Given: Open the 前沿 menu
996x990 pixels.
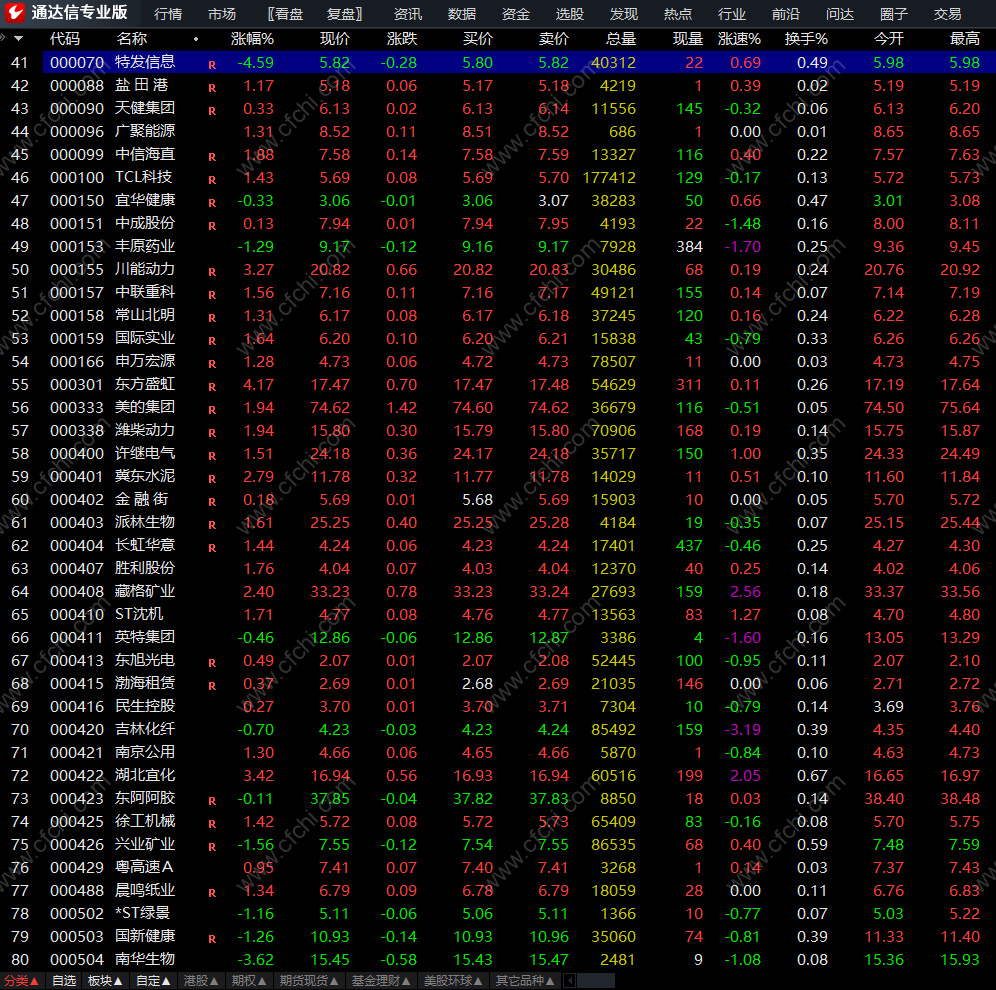Looking at the screenshot, I should coord(785,14).
